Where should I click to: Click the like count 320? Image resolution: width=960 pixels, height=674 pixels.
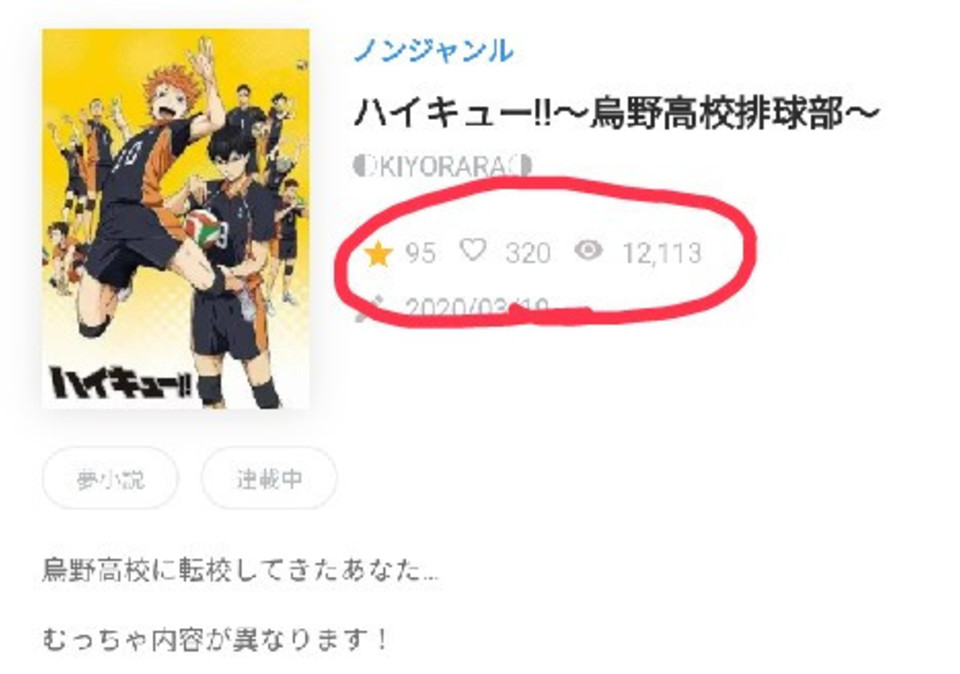pos(528,253)
